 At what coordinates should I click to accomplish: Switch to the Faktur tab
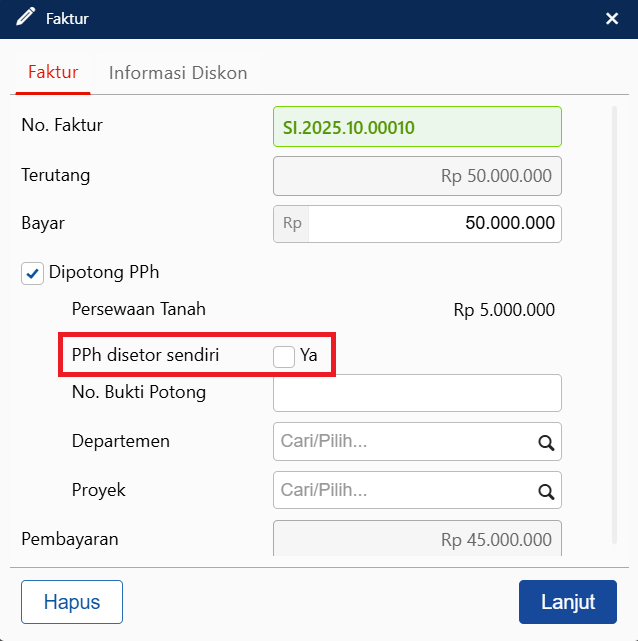[53, 73]
